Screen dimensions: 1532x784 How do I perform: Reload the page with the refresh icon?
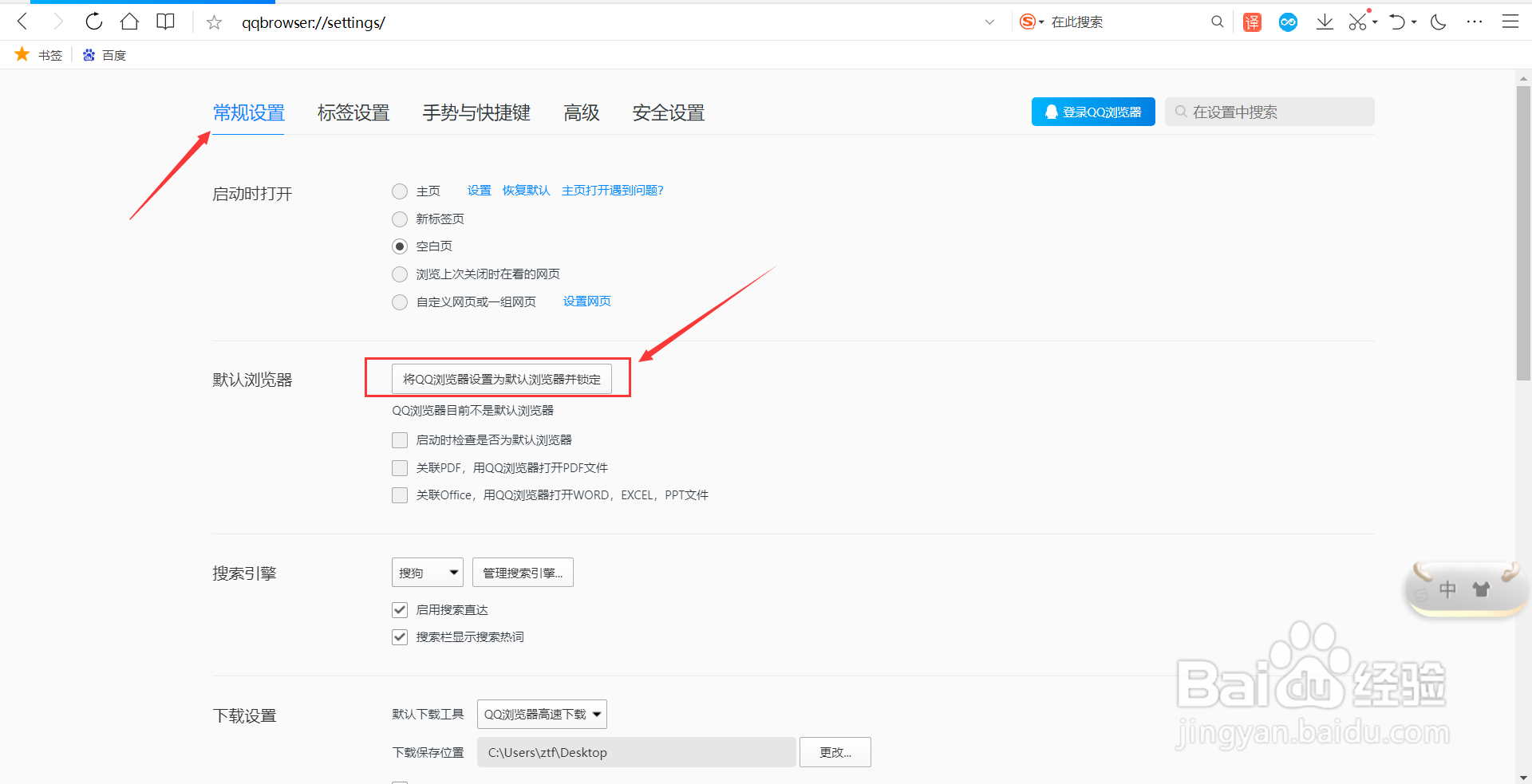coord(93,22)
